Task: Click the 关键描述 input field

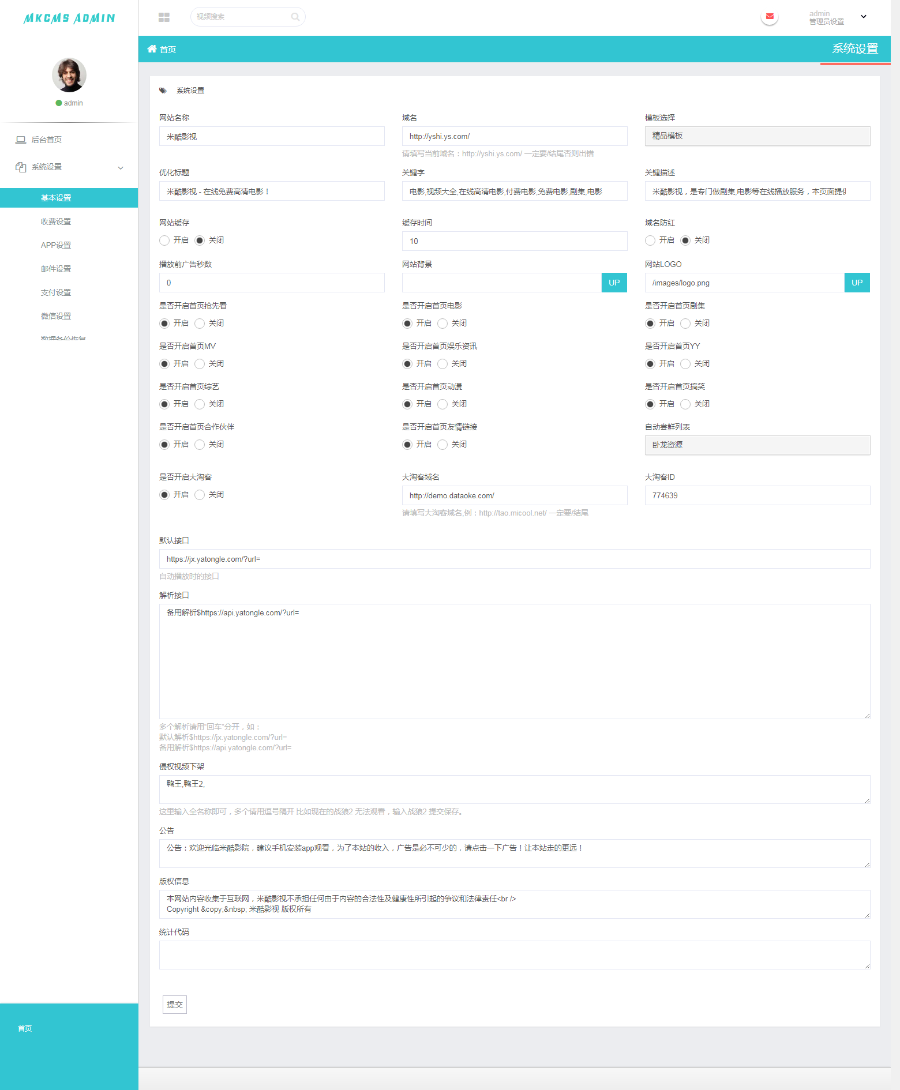Action: click(x=758, y=191)
